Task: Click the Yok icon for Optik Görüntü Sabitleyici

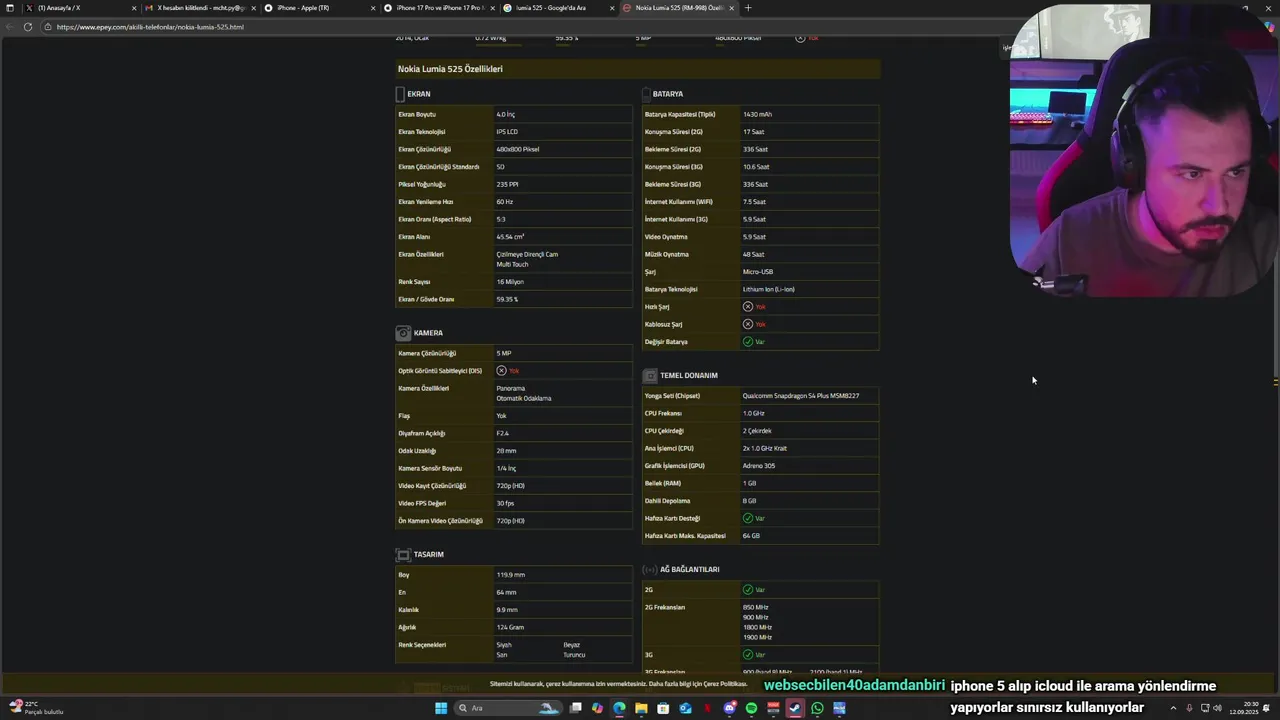Action: [x=501, y=371]
